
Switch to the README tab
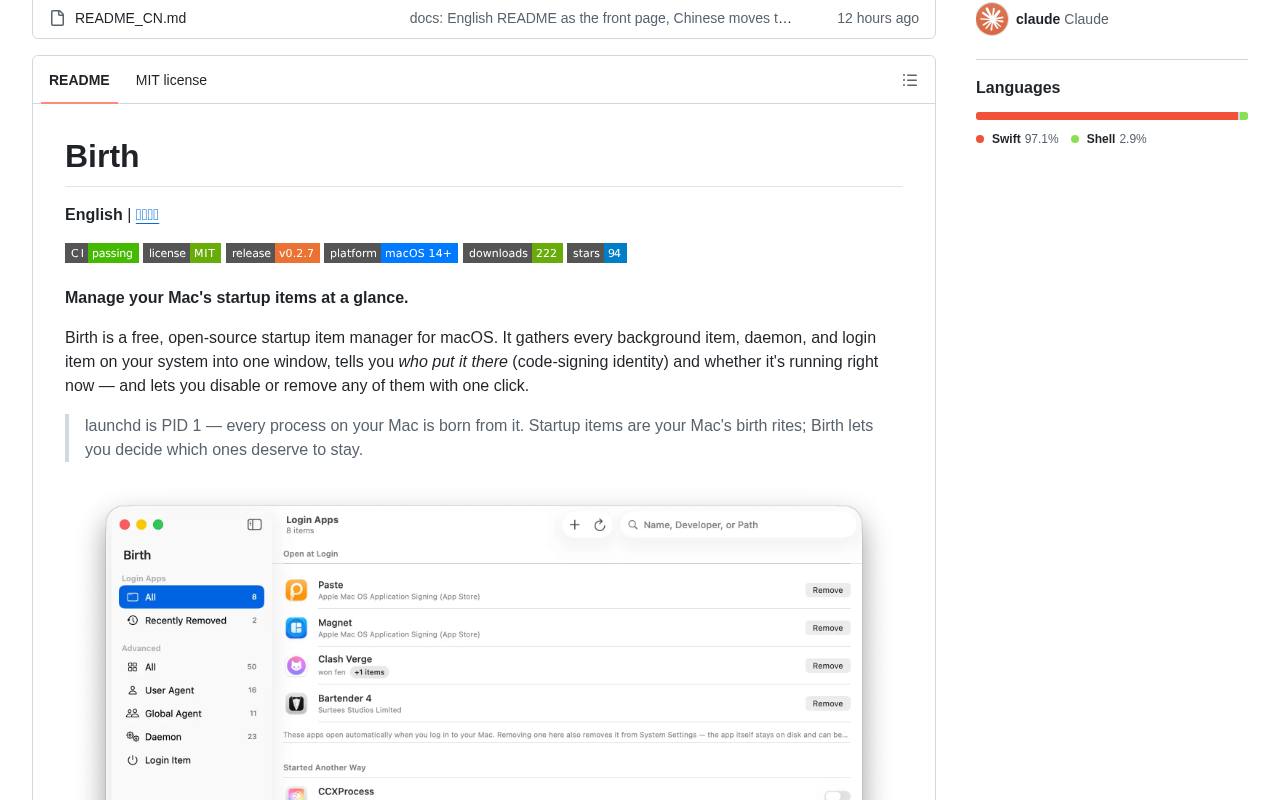click(x=79, y=80)
